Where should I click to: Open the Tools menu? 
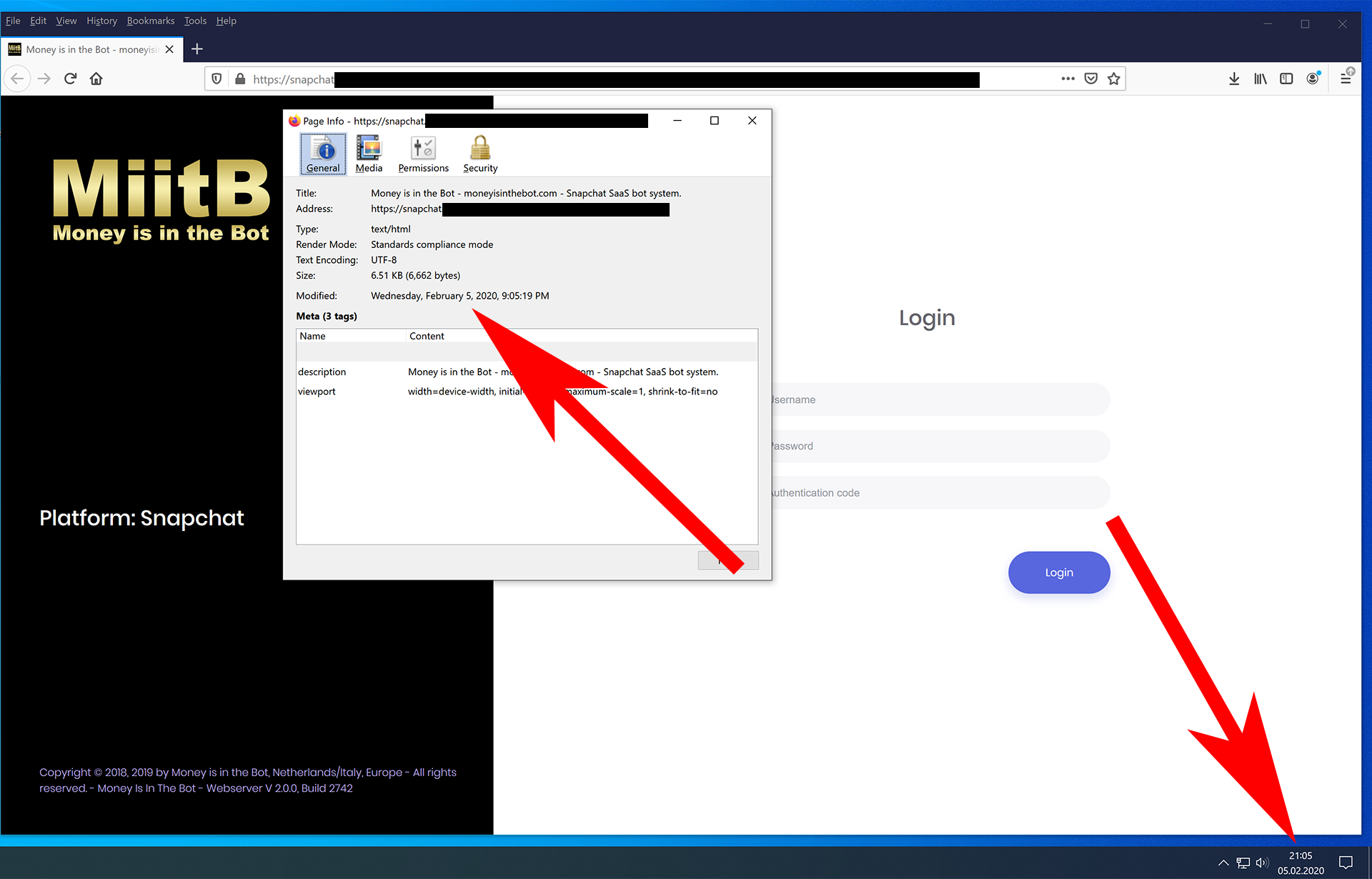tap(195, 21)
